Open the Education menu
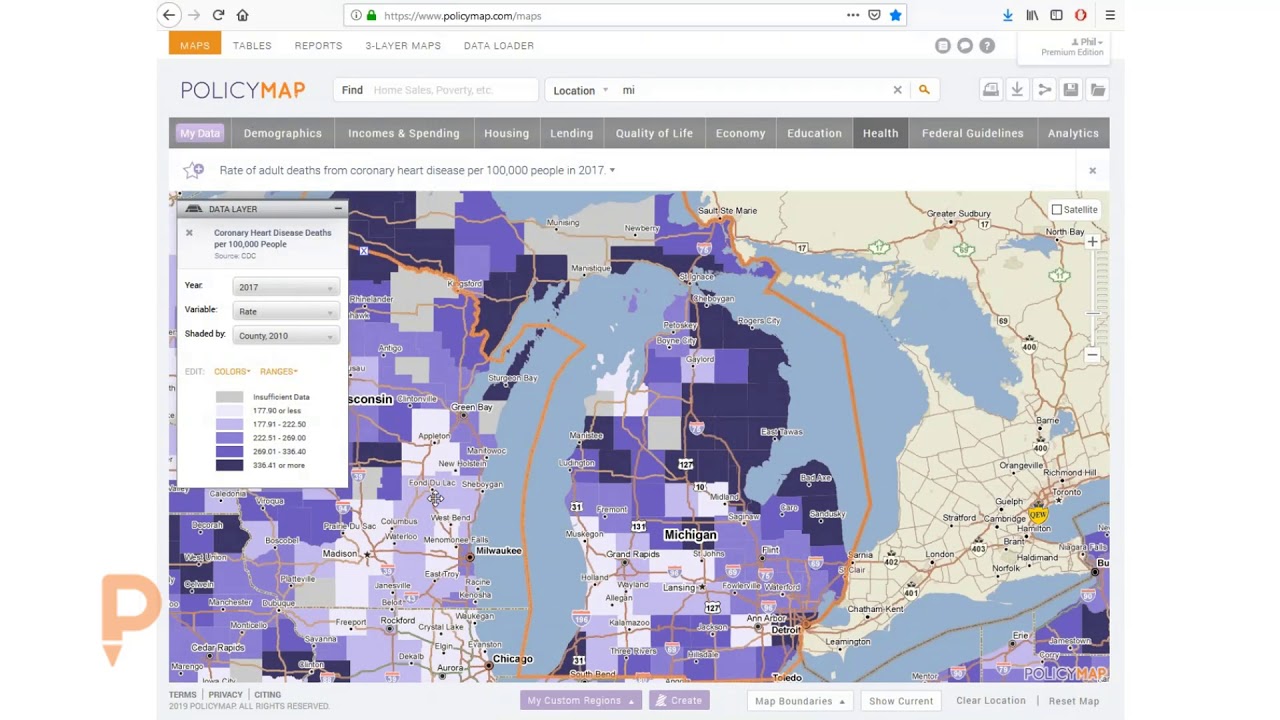The height and width of the screenshot is (720, 1280). 814,133
